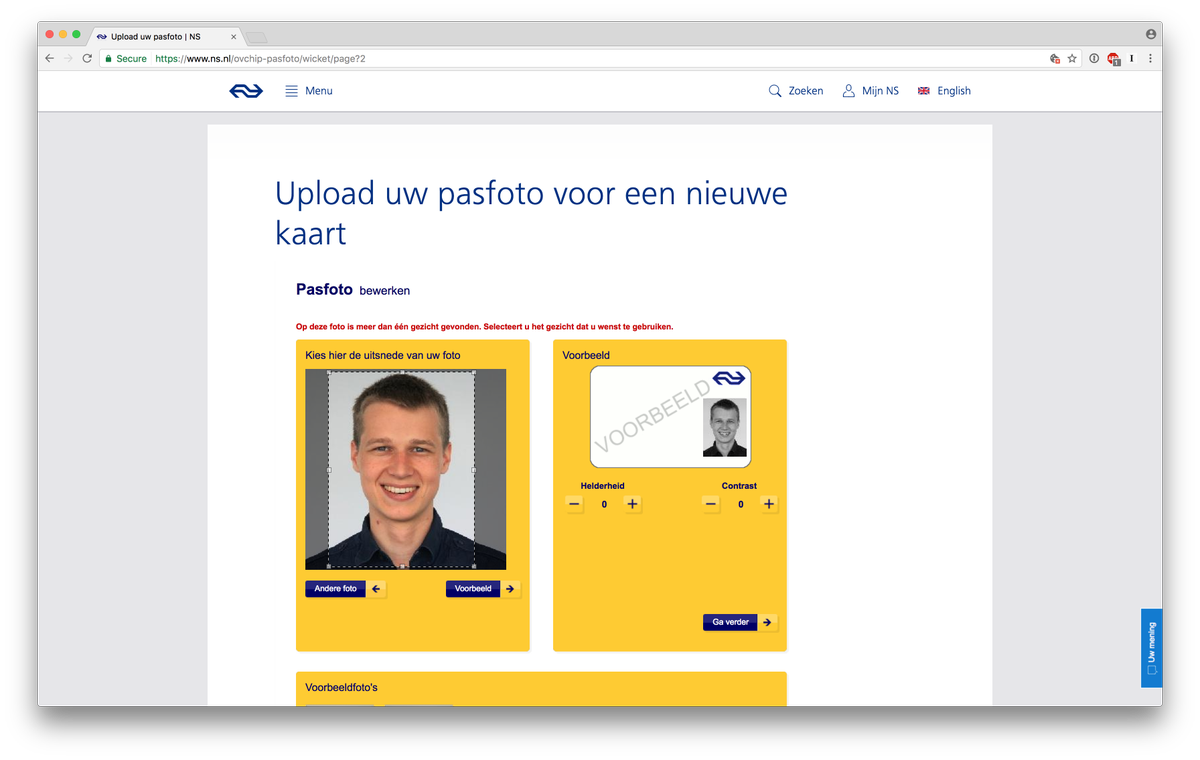Image resolution: width=1200 pixels, height=760 pixels.
Task: Click the Voorbeeldfoto's heading
Action: coord(341,688)
